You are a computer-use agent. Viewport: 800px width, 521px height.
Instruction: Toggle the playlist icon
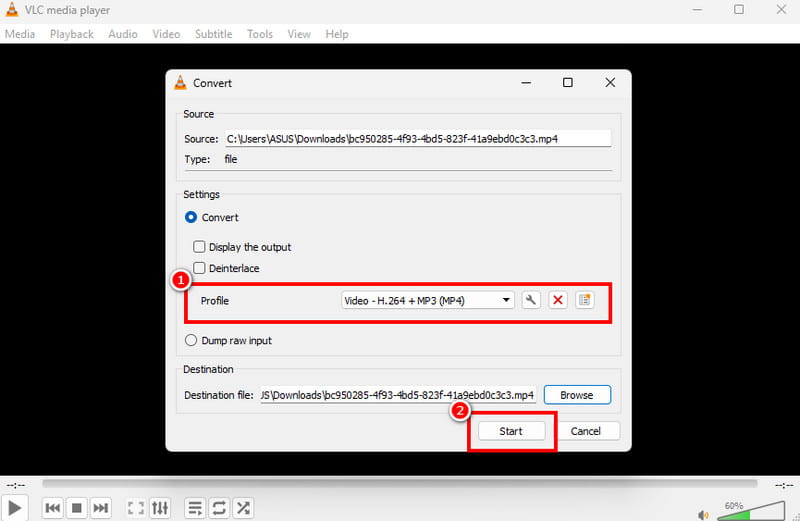(195, 508)
